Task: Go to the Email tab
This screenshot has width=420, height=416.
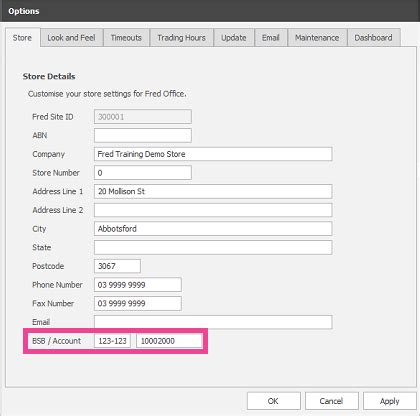Action: (x=271, y=38)
